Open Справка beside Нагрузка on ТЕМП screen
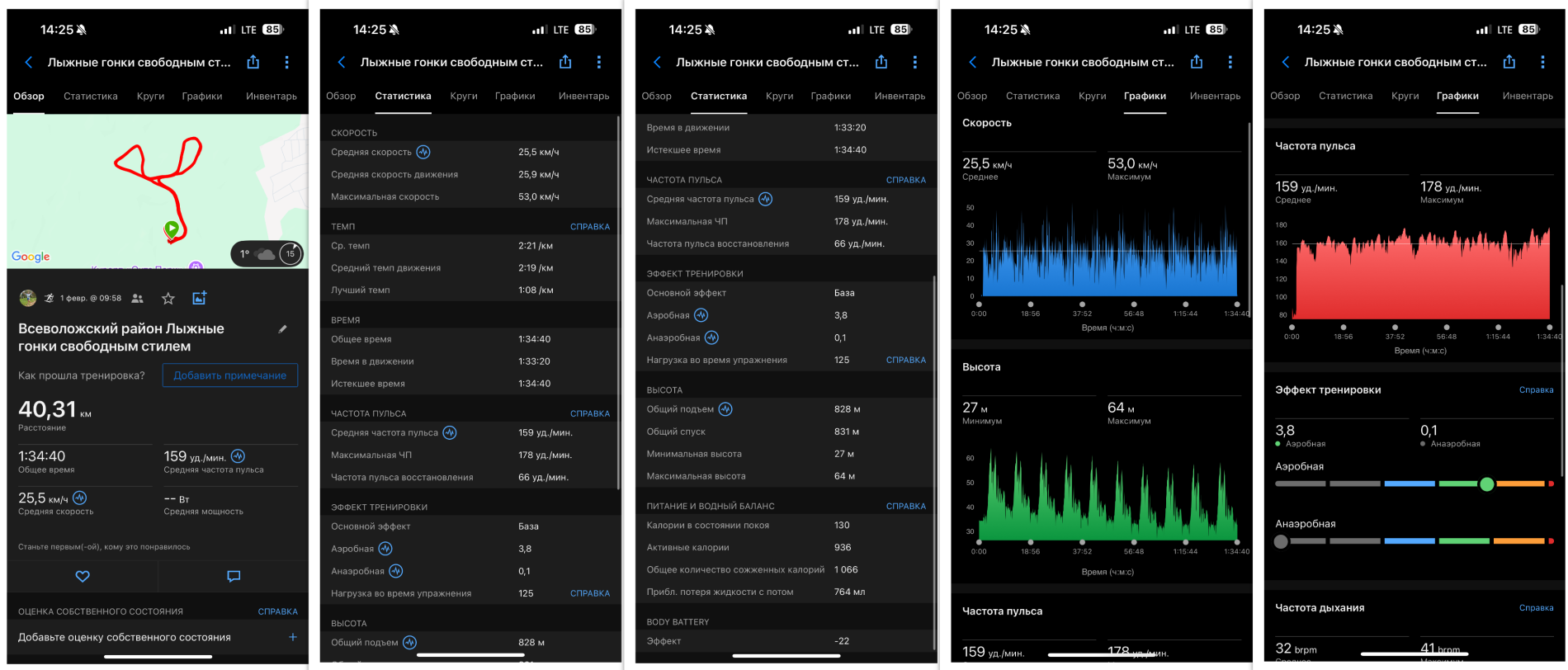1568x670 pixels. tap(590, 593)
